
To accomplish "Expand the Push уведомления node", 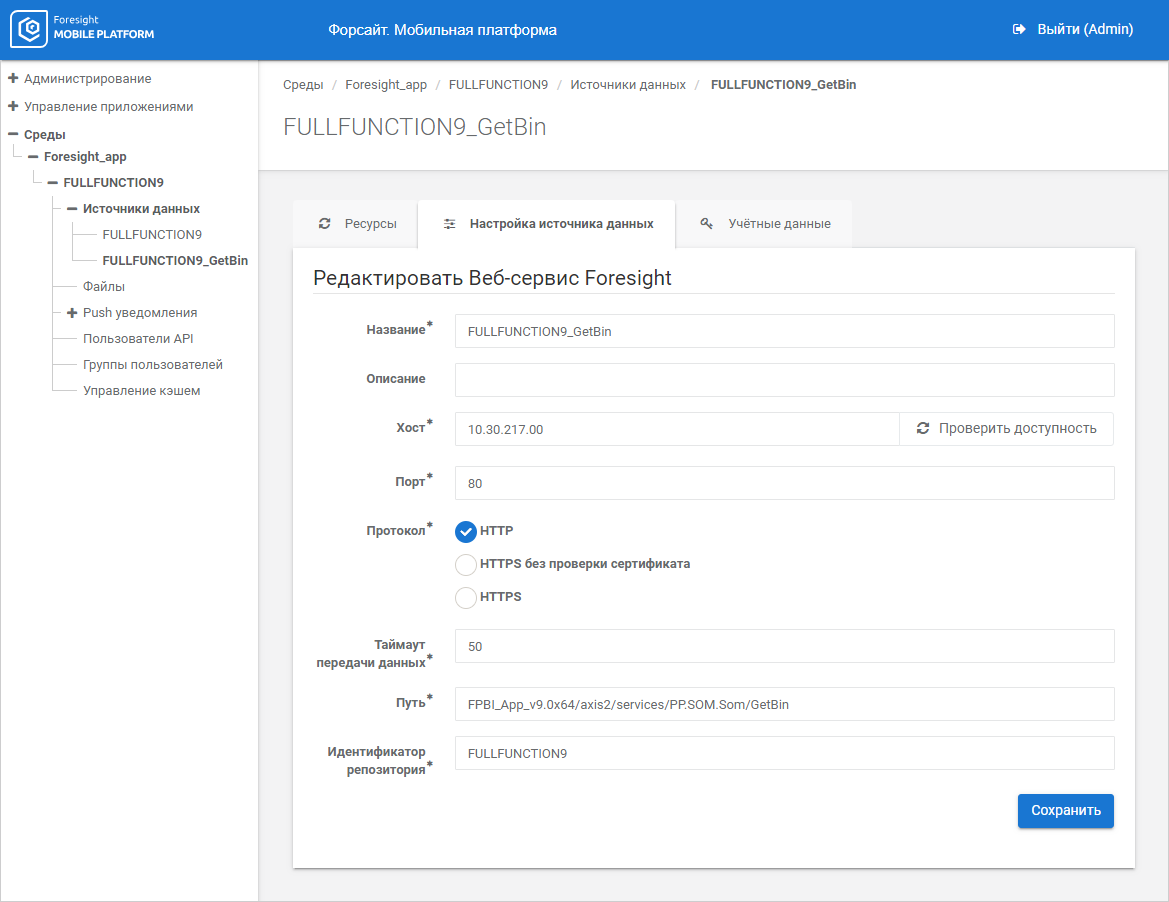I will 72,313.
